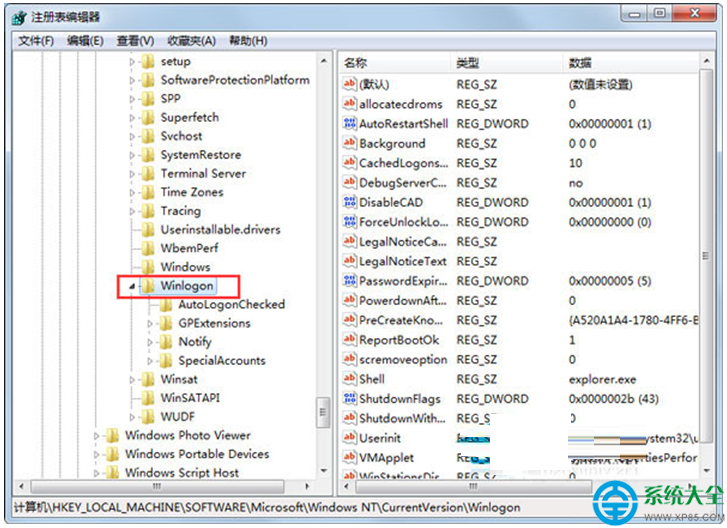Click the WbemPerf folder icon
This screenshot has width=727, height=528.
click(148, 248)
